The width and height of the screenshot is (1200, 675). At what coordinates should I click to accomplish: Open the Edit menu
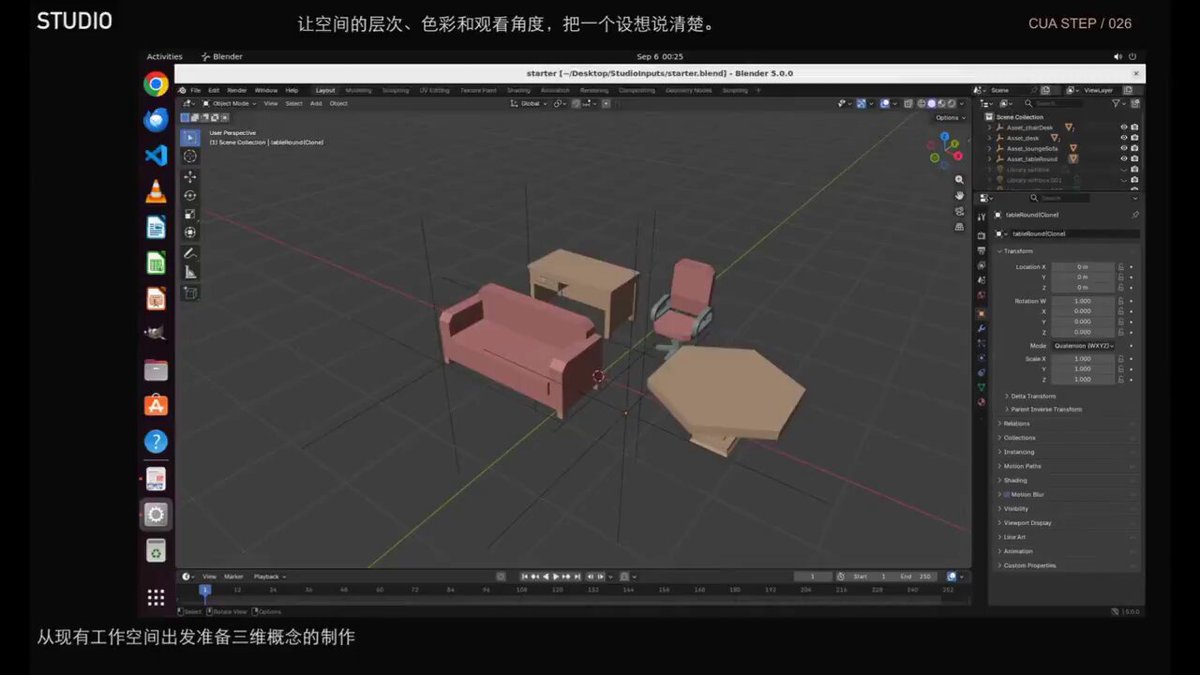click(x=214, y=90)
